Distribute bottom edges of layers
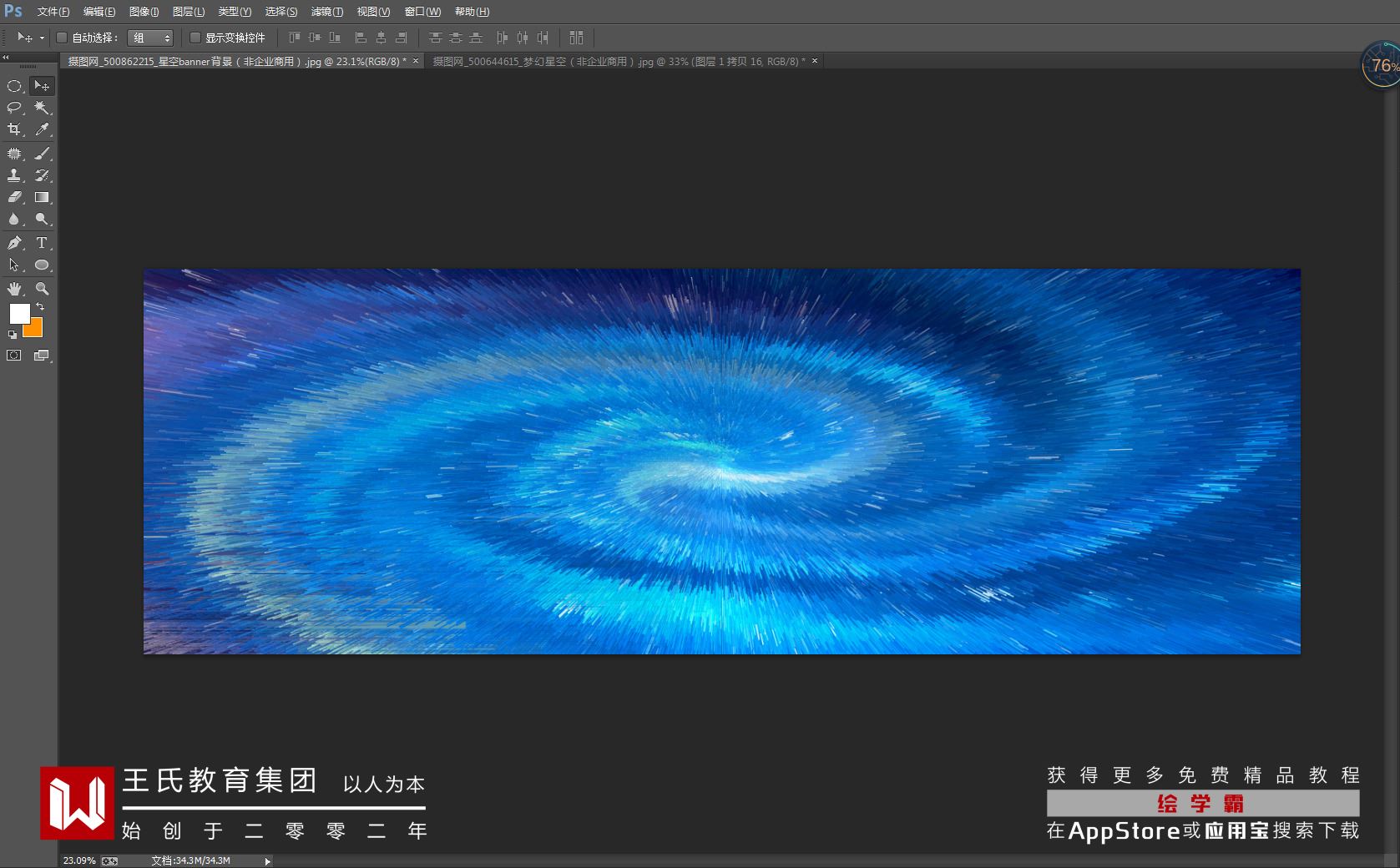This screenshot has height=868, width=1400. [475, 38]
